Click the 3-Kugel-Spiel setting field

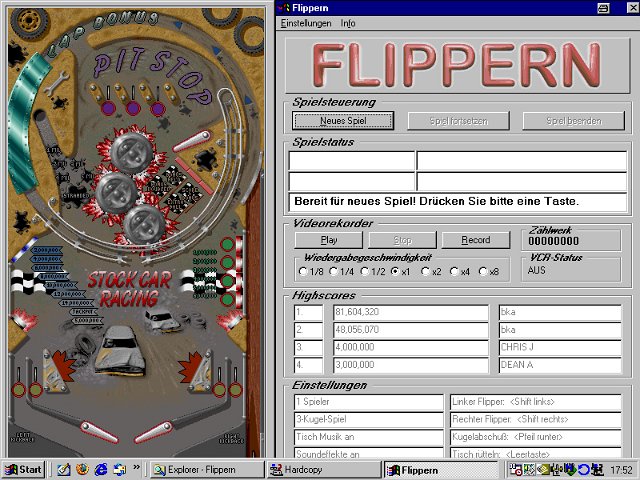[x=369, y=420]
